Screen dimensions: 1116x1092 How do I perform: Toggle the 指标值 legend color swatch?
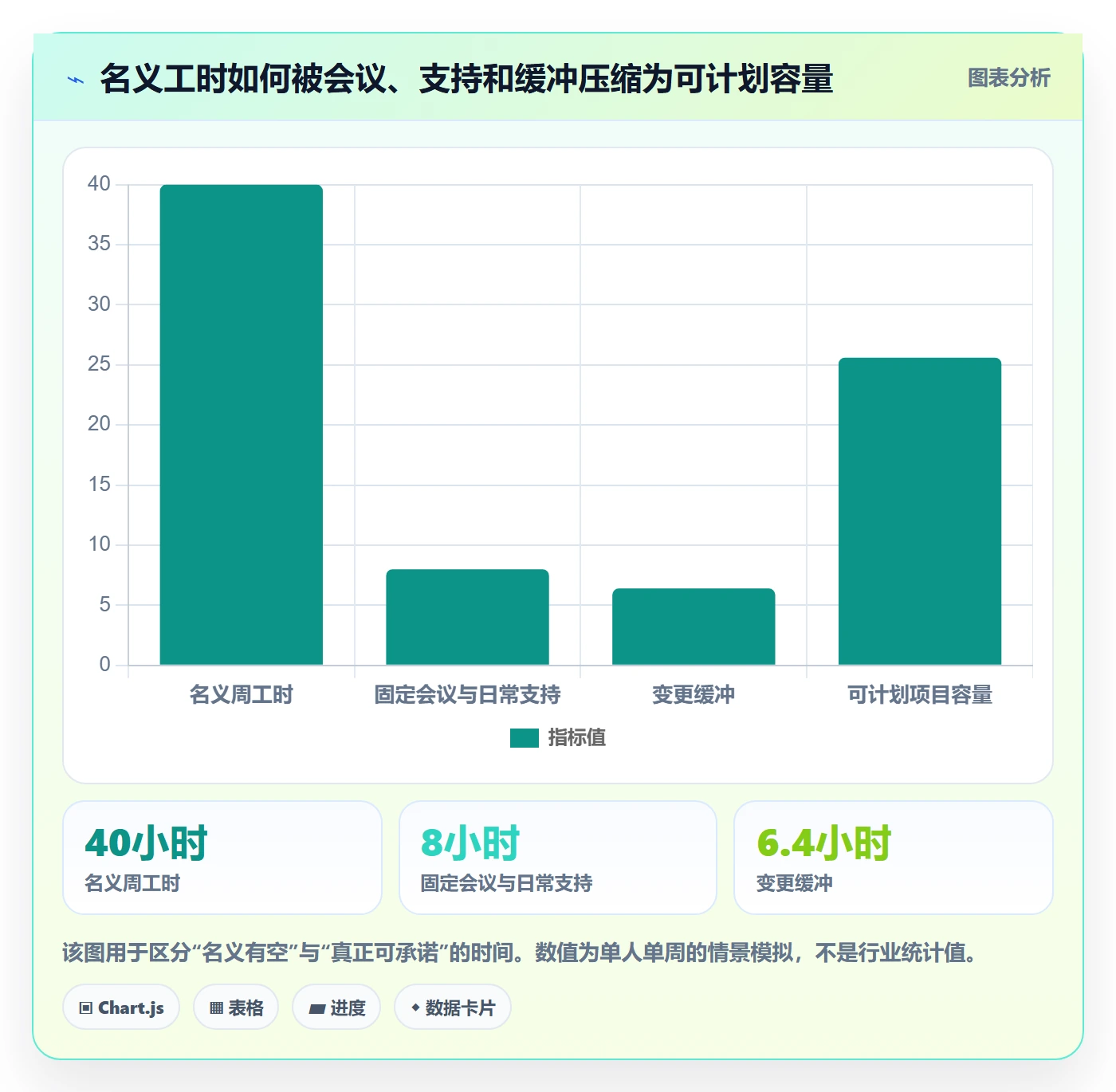pyautogui.click(x=525, y=738)
